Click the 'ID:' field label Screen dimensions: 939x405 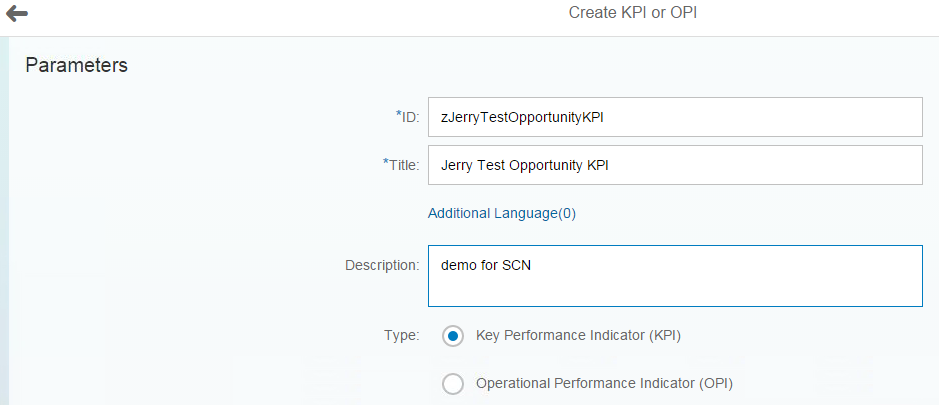pos(411,117)
